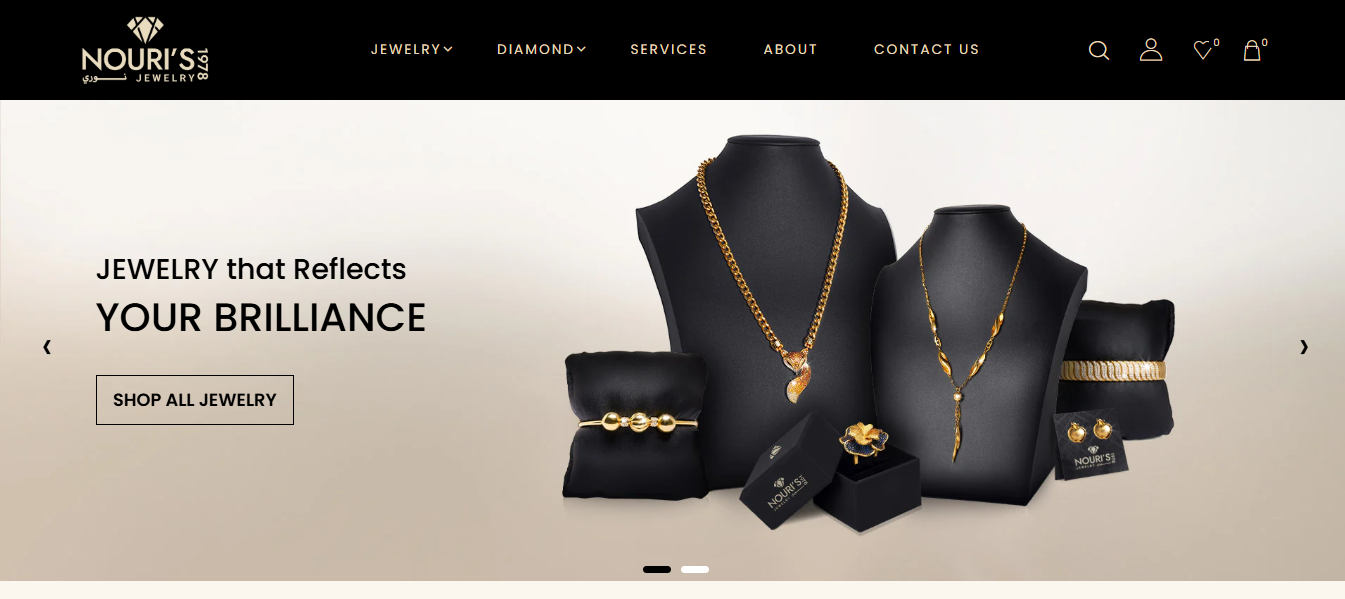Expand the Jewelry menu chevron
This screenshot has width=1345, height=599.
click(x=448, y=48)
